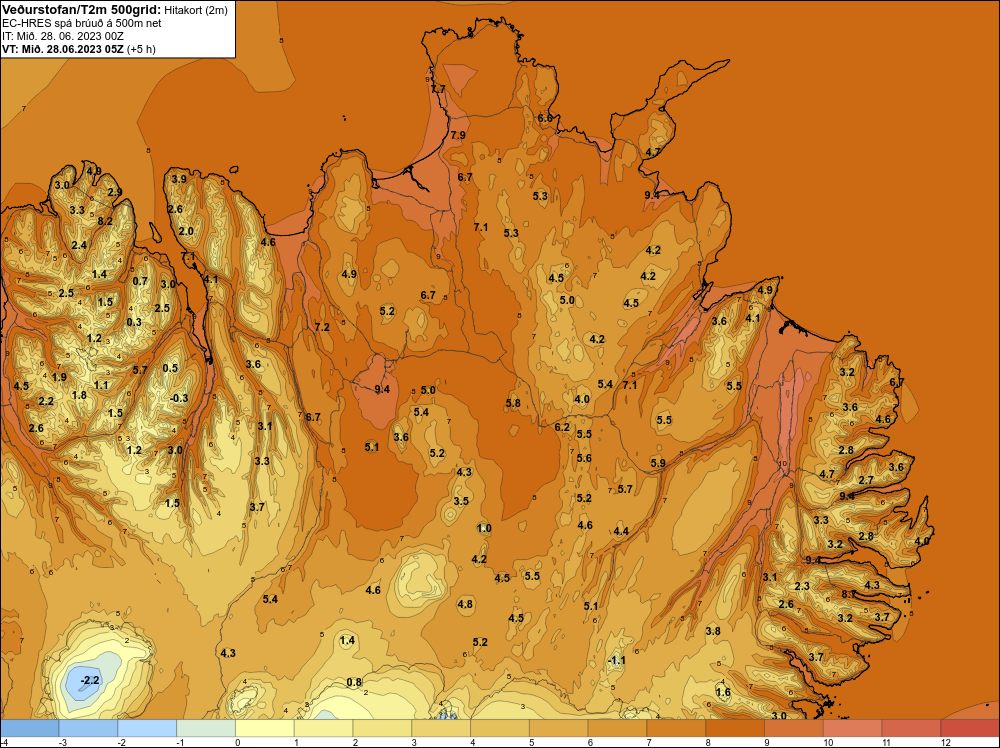Image resolution: width=1000 pixels, height=748 pixels.
Task: Click the 2.7 temperature value
Action: pos(866,480)
